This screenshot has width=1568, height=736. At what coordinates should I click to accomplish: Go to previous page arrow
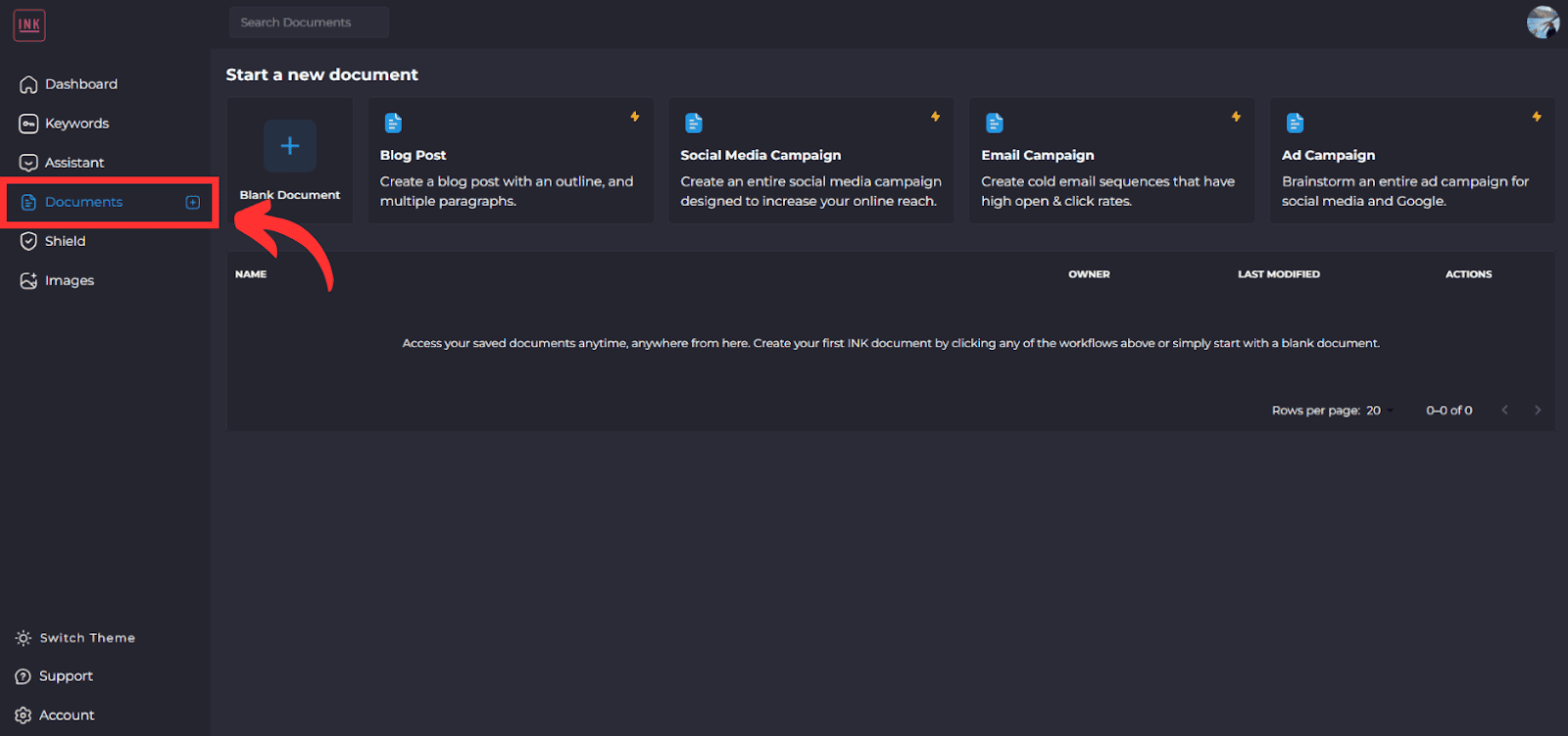(x=1504, y=410)
